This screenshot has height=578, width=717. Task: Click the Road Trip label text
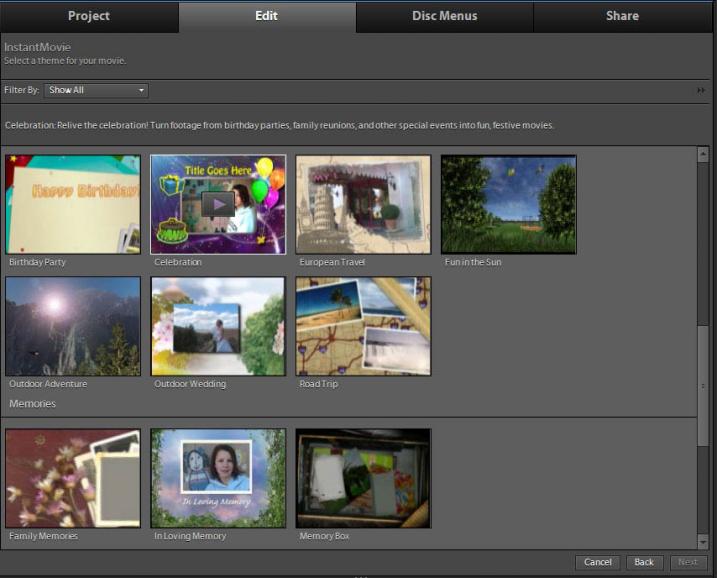tap(318, 384)
